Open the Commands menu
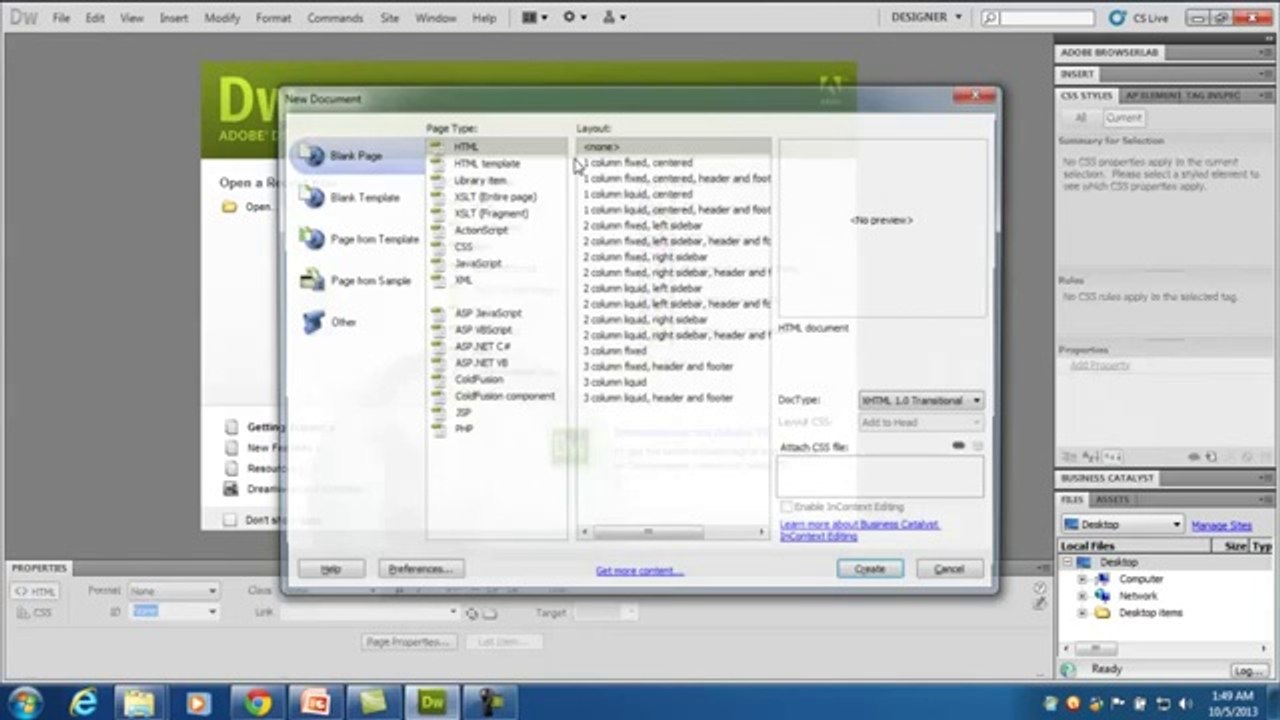This screenshot has width=1280, height=720. [335, 18]
